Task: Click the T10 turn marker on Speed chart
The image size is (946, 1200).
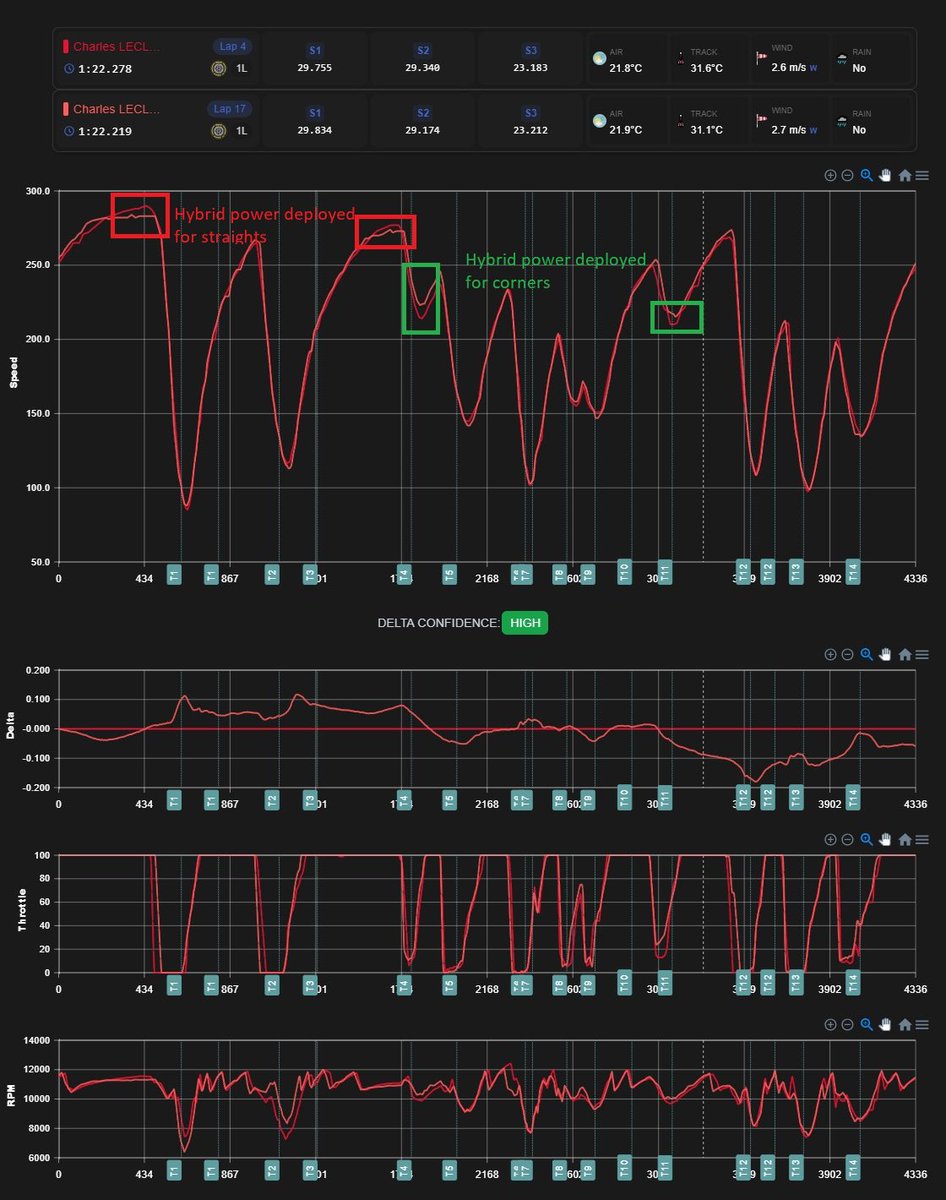Action: (x=624, y=572)
